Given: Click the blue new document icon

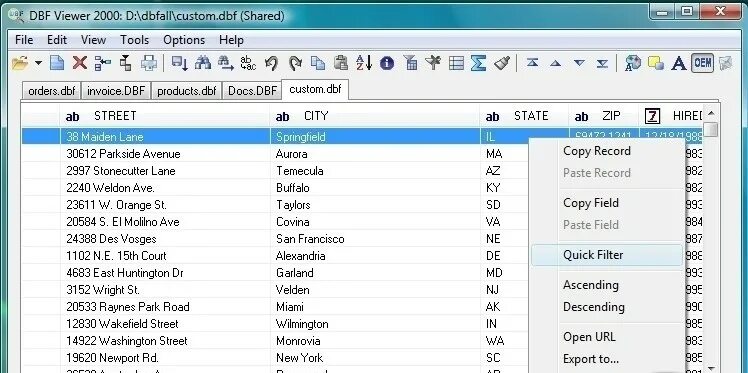Looking at the screenshot, I should [57, 63].
